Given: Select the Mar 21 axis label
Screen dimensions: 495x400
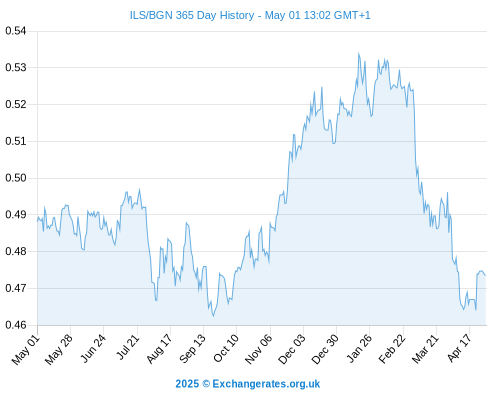Looking at the screenshot, I should (x=425, y=349).
